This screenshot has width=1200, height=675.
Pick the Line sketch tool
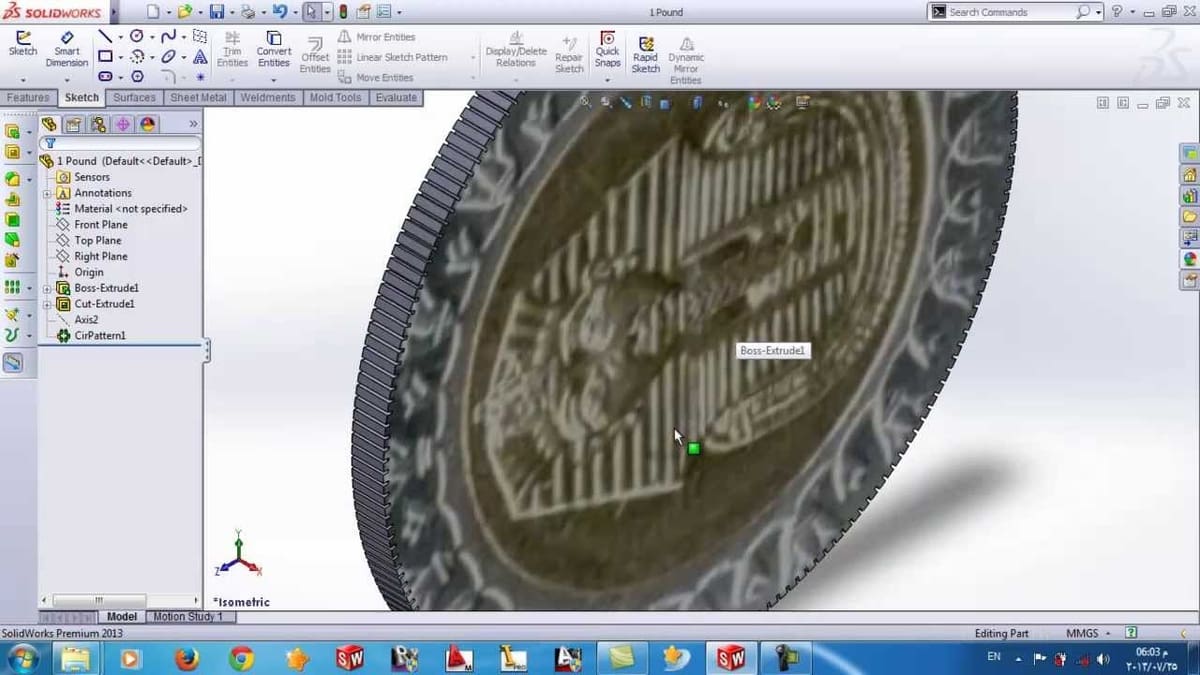105,36
